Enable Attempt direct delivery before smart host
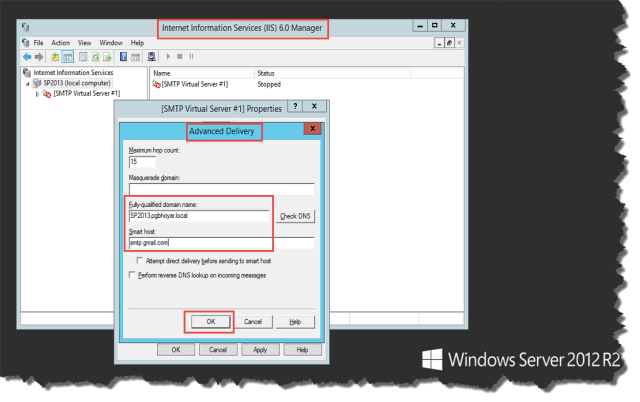The image size is (640, 402). [x=138, y=260]
